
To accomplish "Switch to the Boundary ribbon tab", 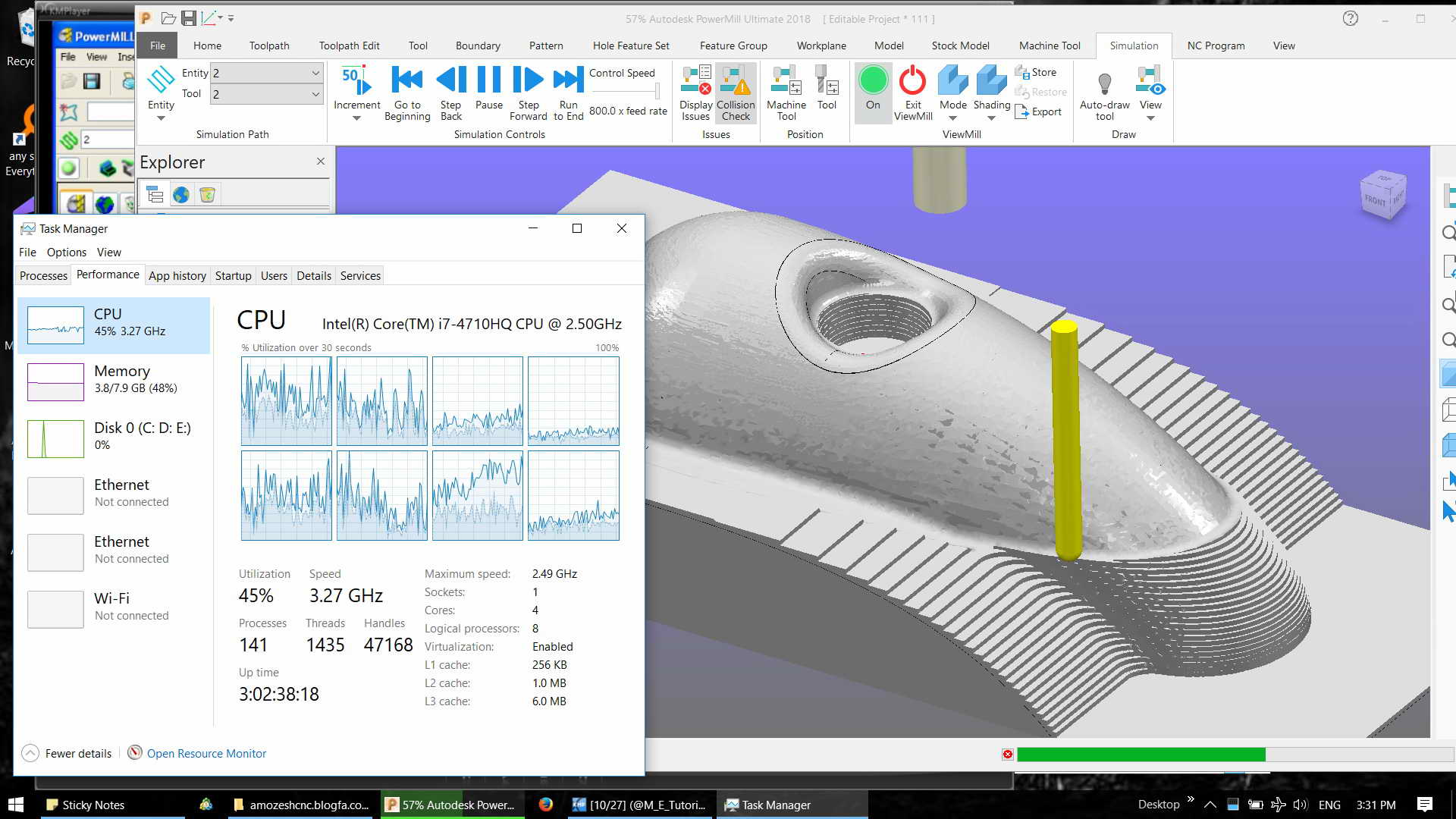I will [x=478, y=45].
